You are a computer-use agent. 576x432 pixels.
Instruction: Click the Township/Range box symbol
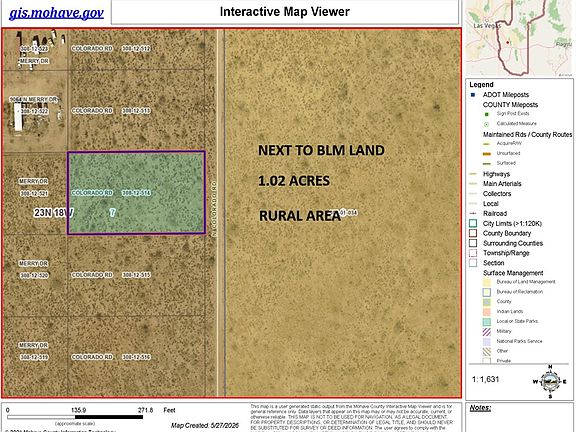pyautogui.click(x=473, y=253)
